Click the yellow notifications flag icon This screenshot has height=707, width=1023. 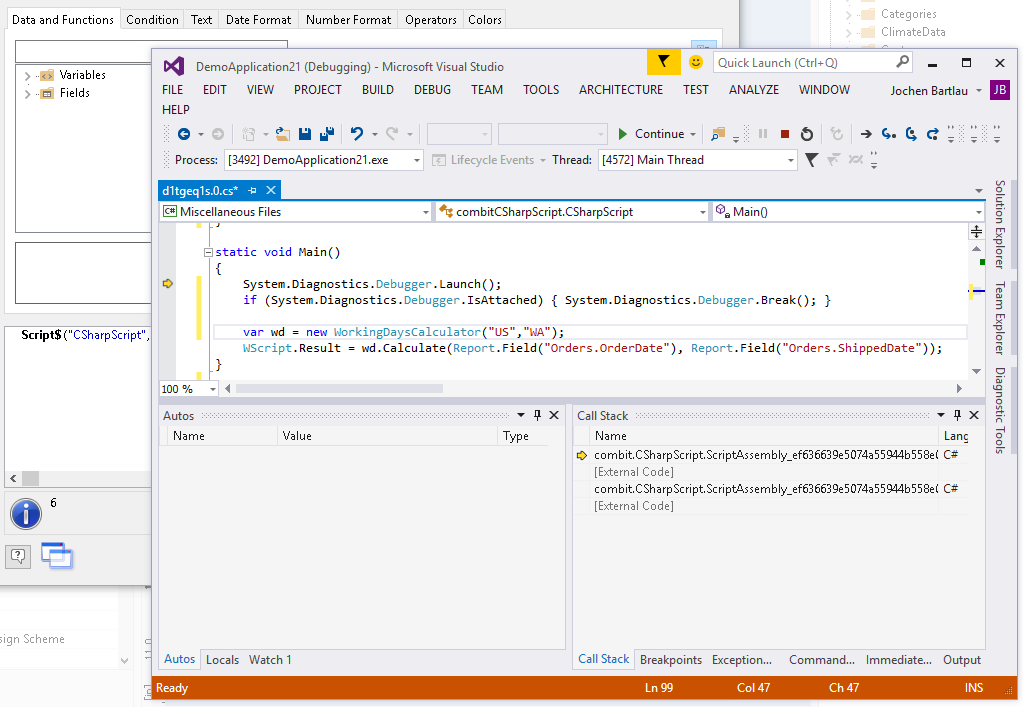[x=664, y=62]
